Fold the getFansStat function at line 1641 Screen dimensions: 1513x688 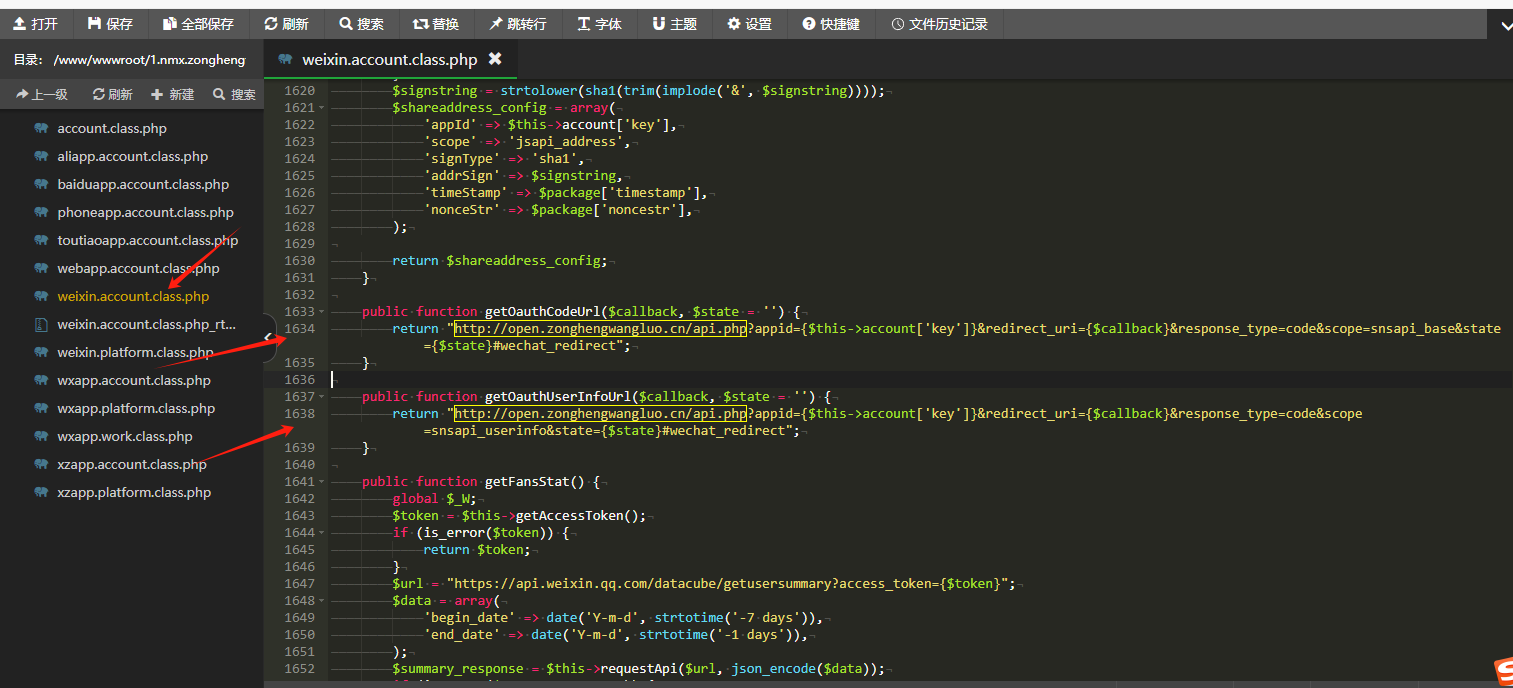tap(321, 482)
